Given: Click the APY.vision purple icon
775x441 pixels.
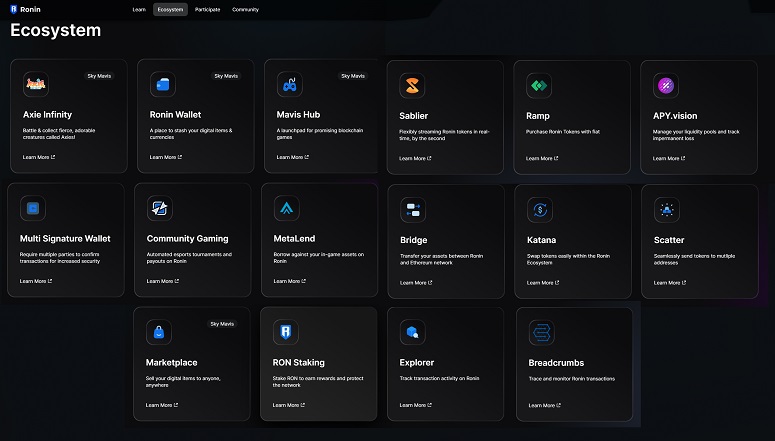Looking at the screenshot, I should [x=666, y=86].
